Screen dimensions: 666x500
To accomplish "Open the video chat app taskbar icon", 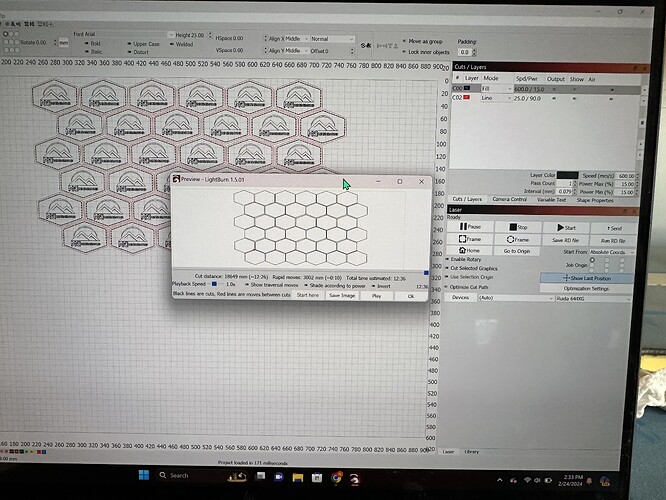I will point(279,477).
